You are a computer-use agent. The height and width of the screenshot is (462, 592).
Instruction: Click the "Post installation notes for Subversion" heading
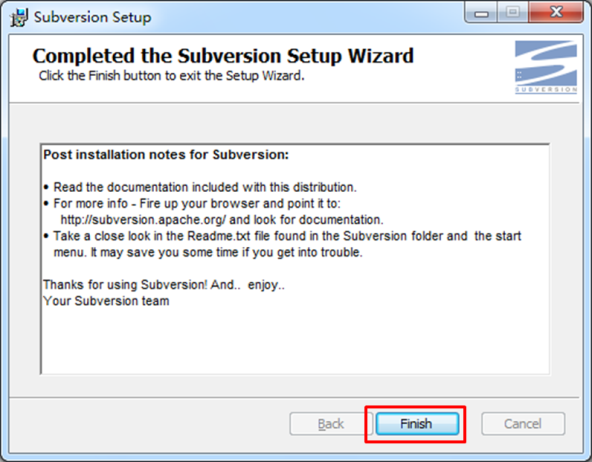(166, 155)
